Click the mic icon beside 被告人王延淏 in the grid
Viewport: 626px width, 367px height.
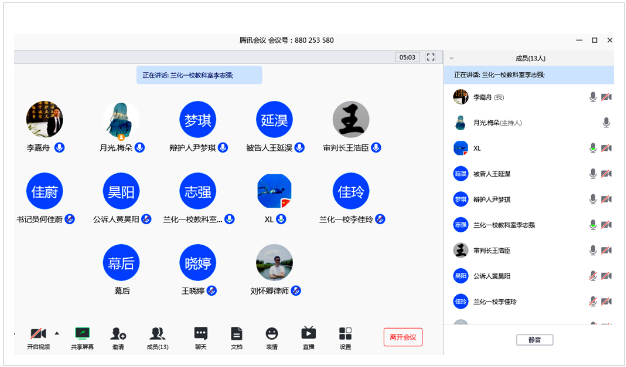(x=299, y=148)
